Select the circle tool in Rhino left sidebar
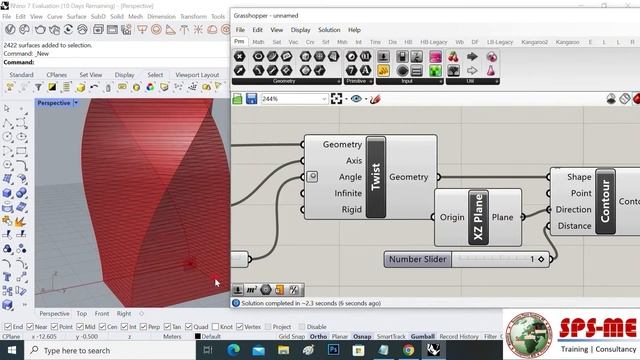The width and height of the screenshot is (640, 360). click(7, 137)
